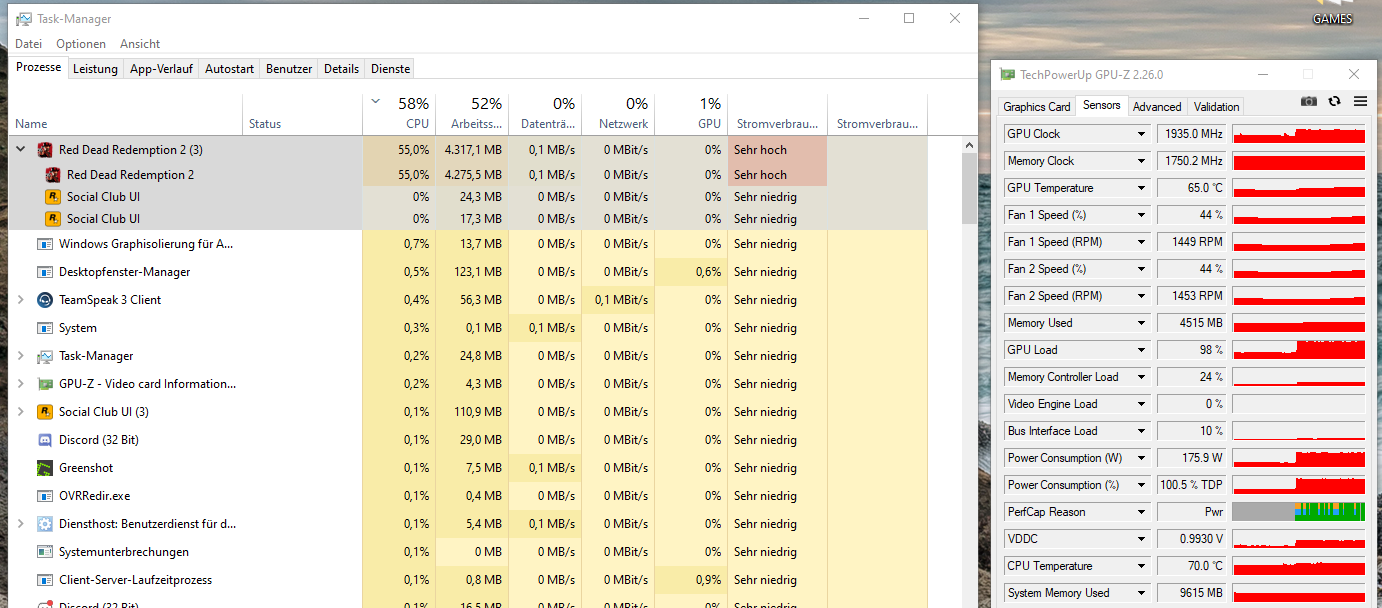Open the Ansicht menu
Viewport: 1382px width, 608px height.
pyautogui.click(x=140, y=44)
